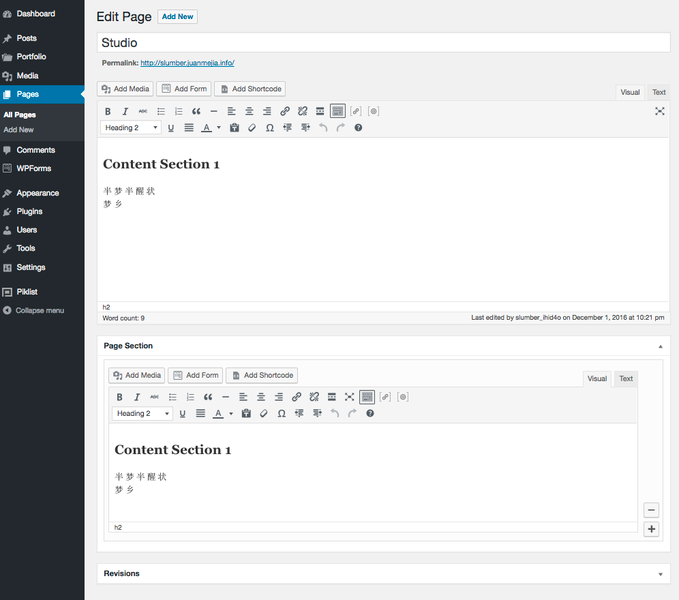Toggle bold in the top editor toolbar
679x600 pixels.
108,111
